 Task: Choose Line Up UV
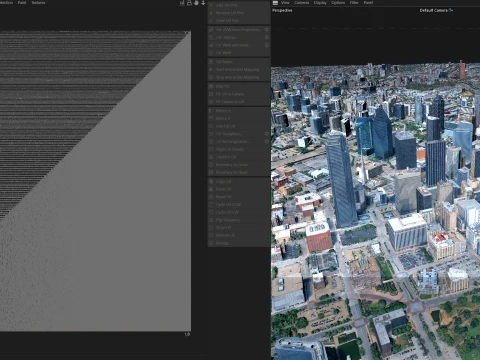pyautogui.click(x=239, y=126)
